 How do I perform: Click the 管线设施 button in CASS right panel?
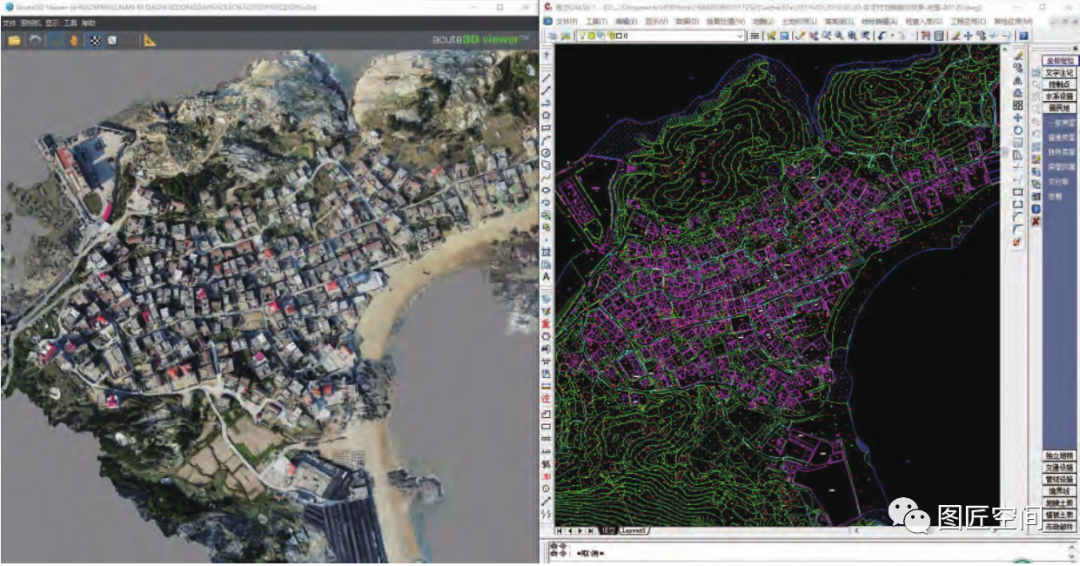[x=1059, y=479]
